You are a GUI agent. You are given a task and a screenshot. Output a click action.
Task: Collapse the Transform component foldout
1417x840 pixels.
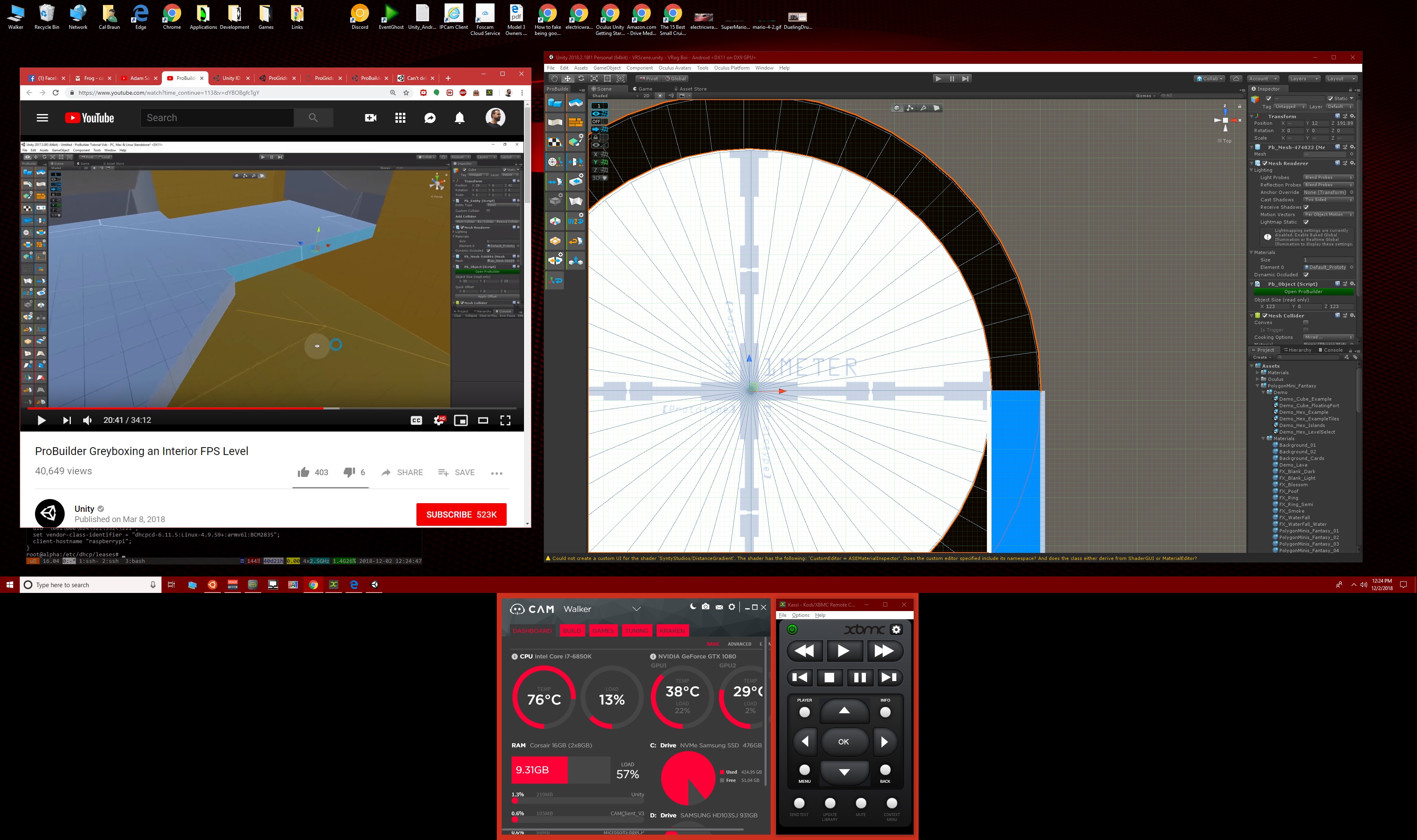coord(1252,116)
